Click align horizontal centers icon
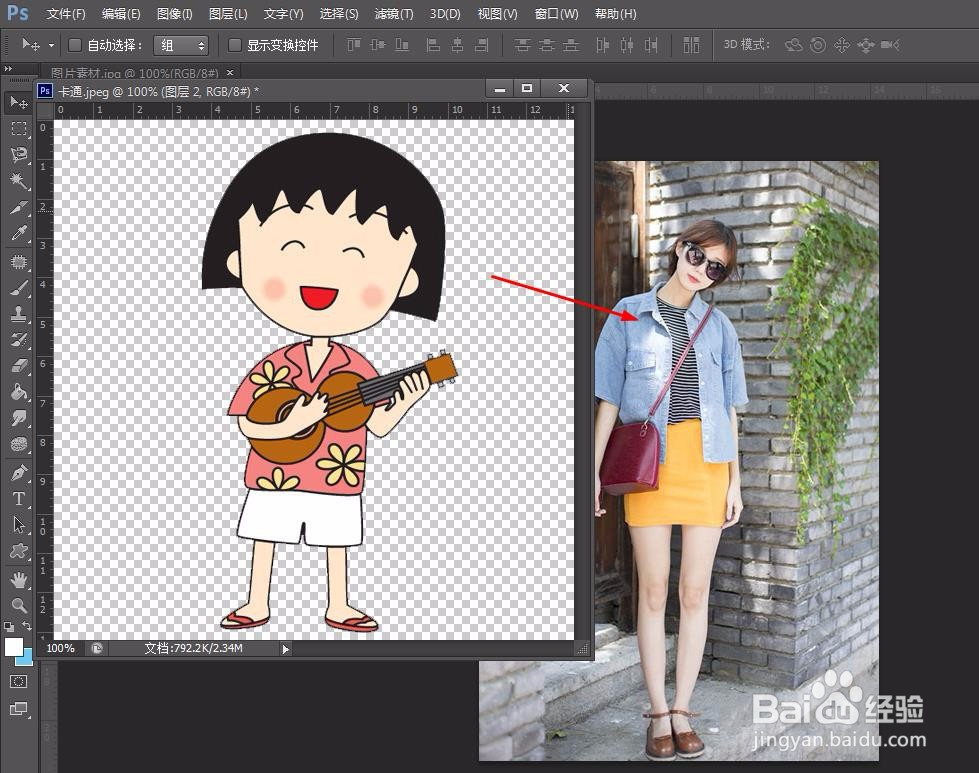Image resolution: width=979 pixels, height=773 pixels. coord(457,45)
